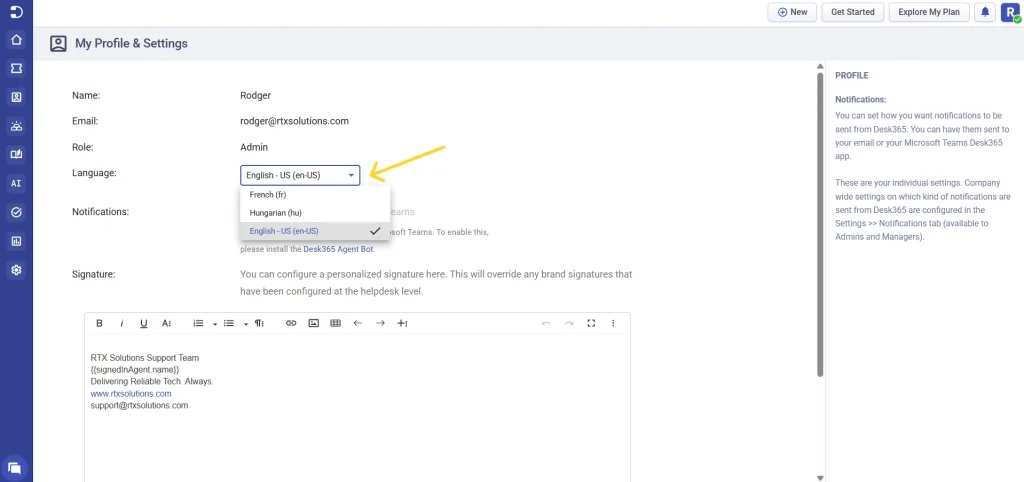Image resolution: width=1024 pixels, height=482 pixels.
Task: Insert a table in the signature
Action: pos(336,323)
